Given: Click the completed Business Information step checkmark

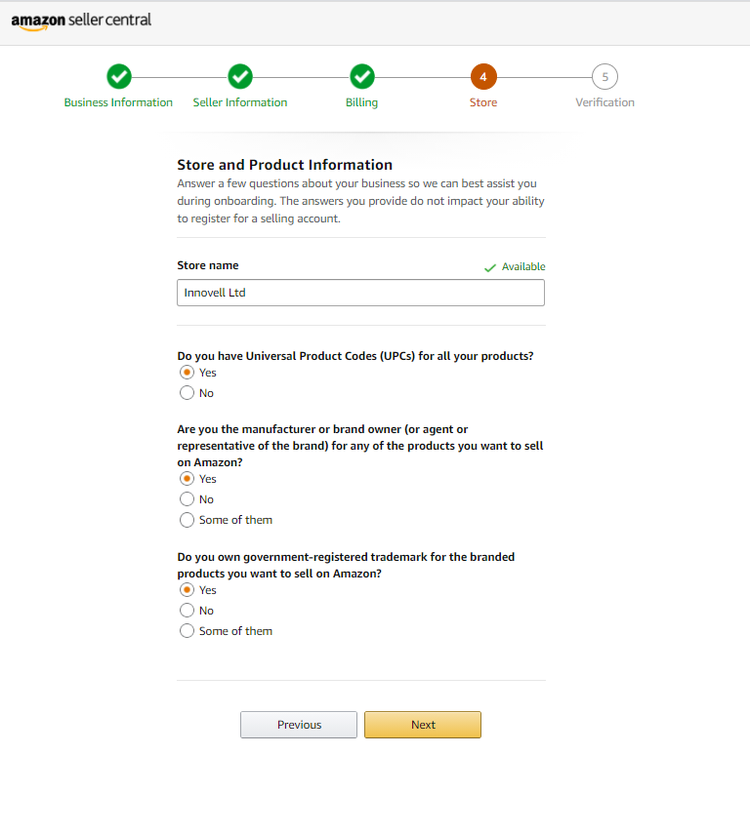Looking at the screenshot, I should [118, 76].
